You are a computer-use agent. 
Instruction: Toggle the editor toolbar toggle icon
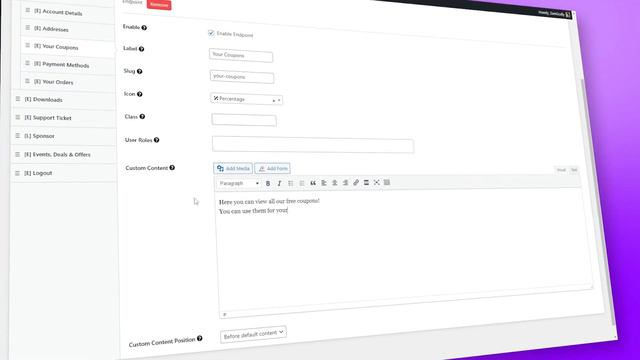[x=387, y=182]
